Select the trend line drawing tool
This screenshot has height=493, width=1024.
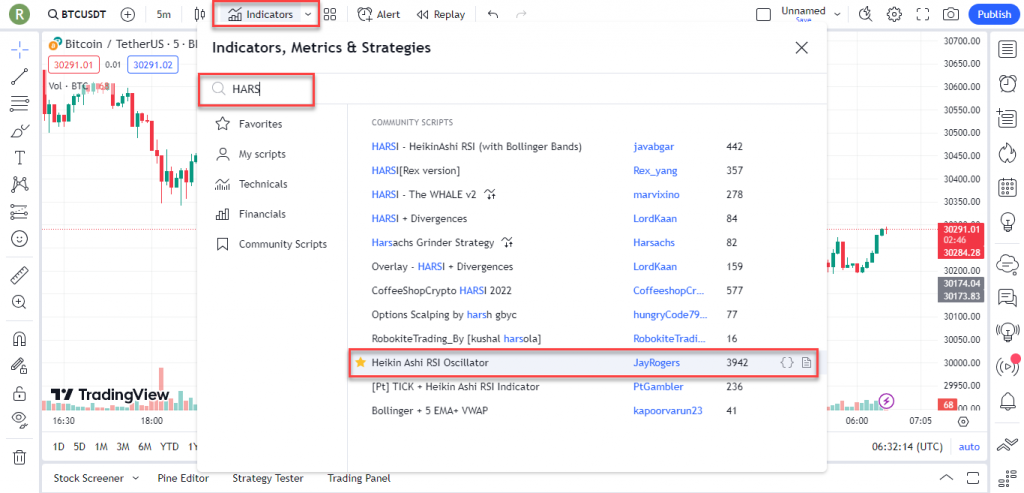coord(19,77)
